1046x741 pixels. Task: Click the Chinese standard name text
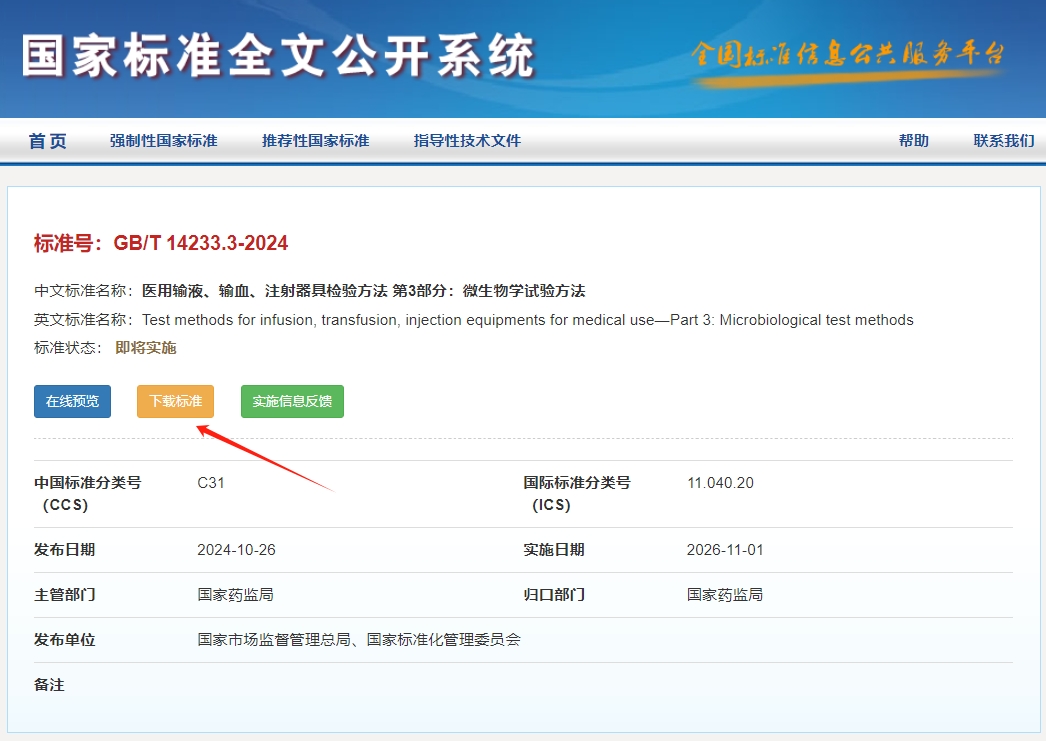pos(363,291)
